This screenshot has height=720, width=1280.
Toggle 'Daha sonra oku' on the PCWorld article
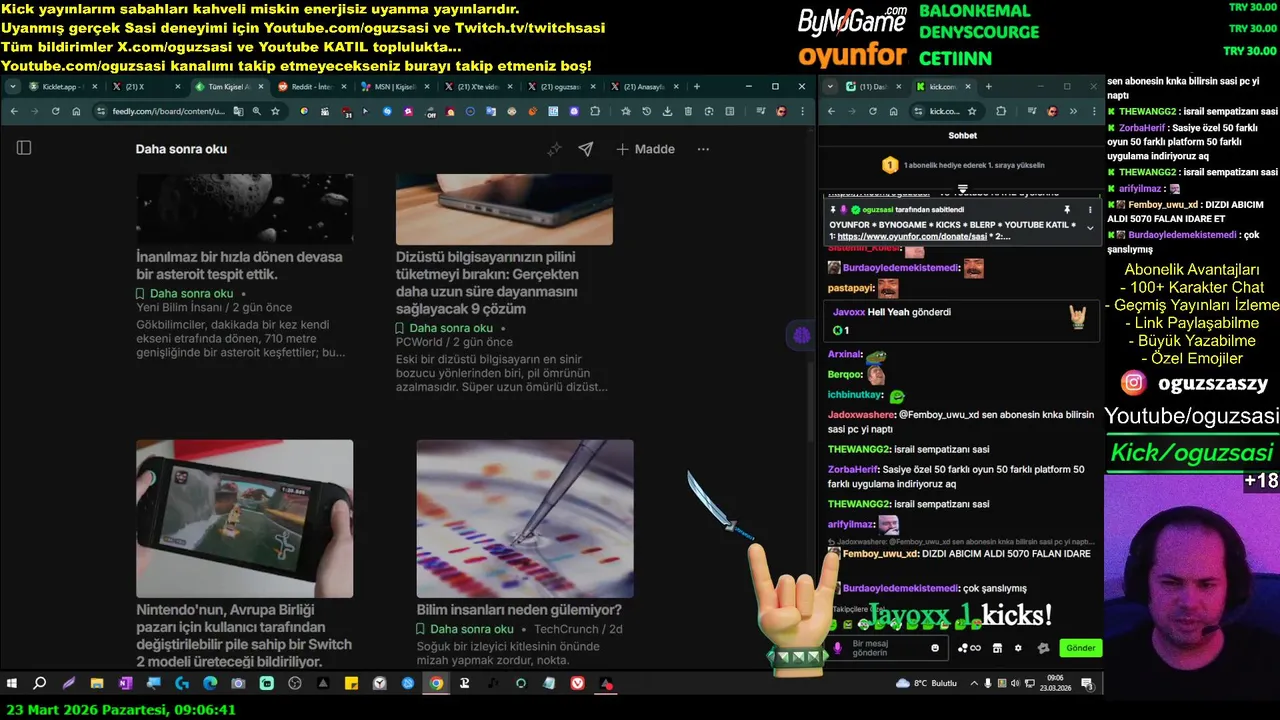[x=444, y=328]
